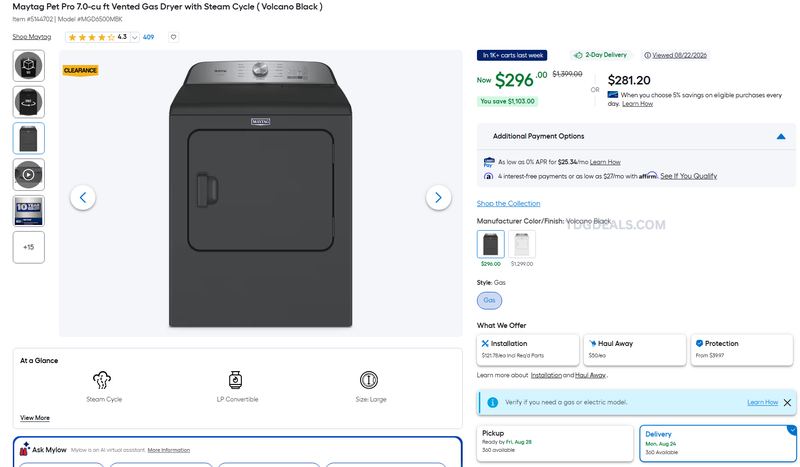Open the Protection plan card
This screenshot has width=800, height=467.
click(742, 350)
